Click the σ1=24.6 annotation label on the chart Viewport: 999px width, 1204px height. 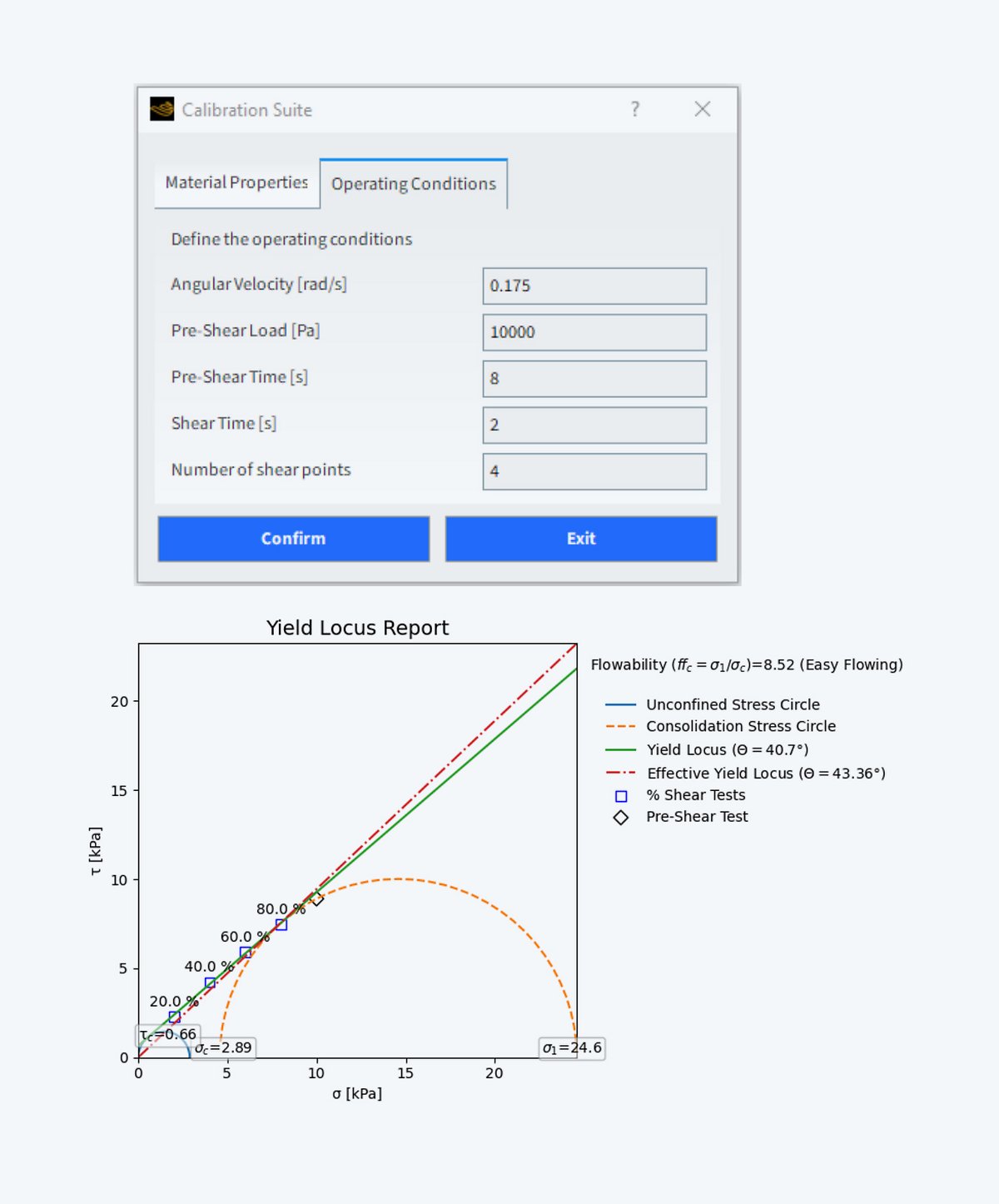(x=571, y=1048)
